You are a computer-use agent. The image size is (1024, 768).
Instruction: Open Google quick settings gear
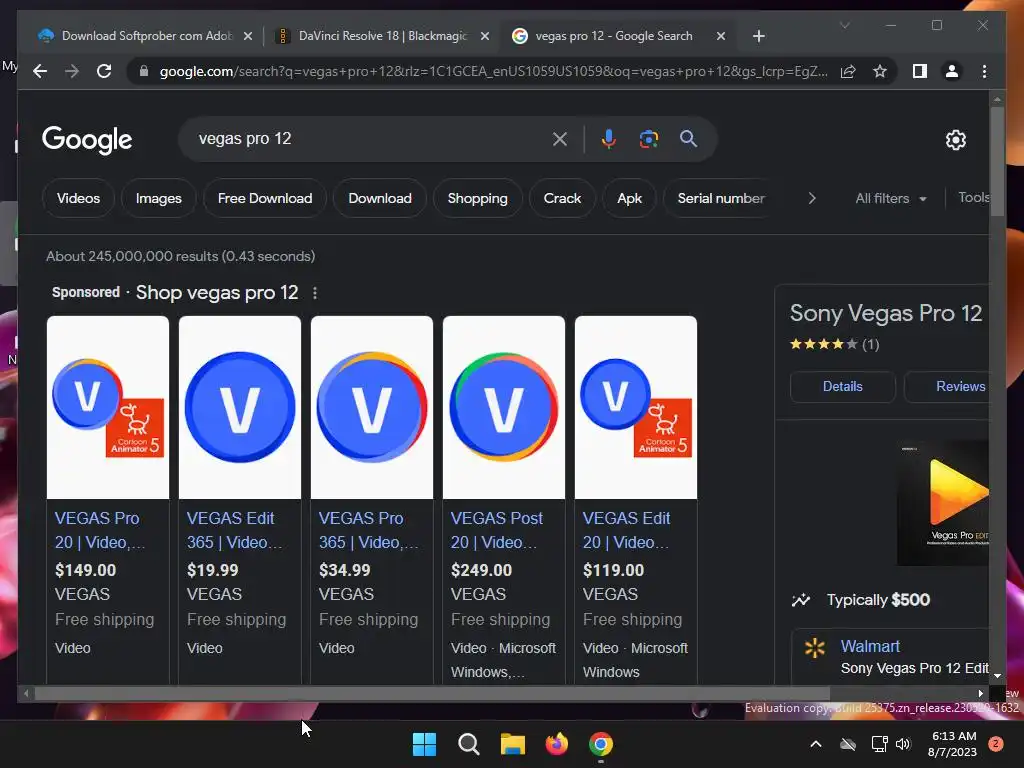point(955,140)
